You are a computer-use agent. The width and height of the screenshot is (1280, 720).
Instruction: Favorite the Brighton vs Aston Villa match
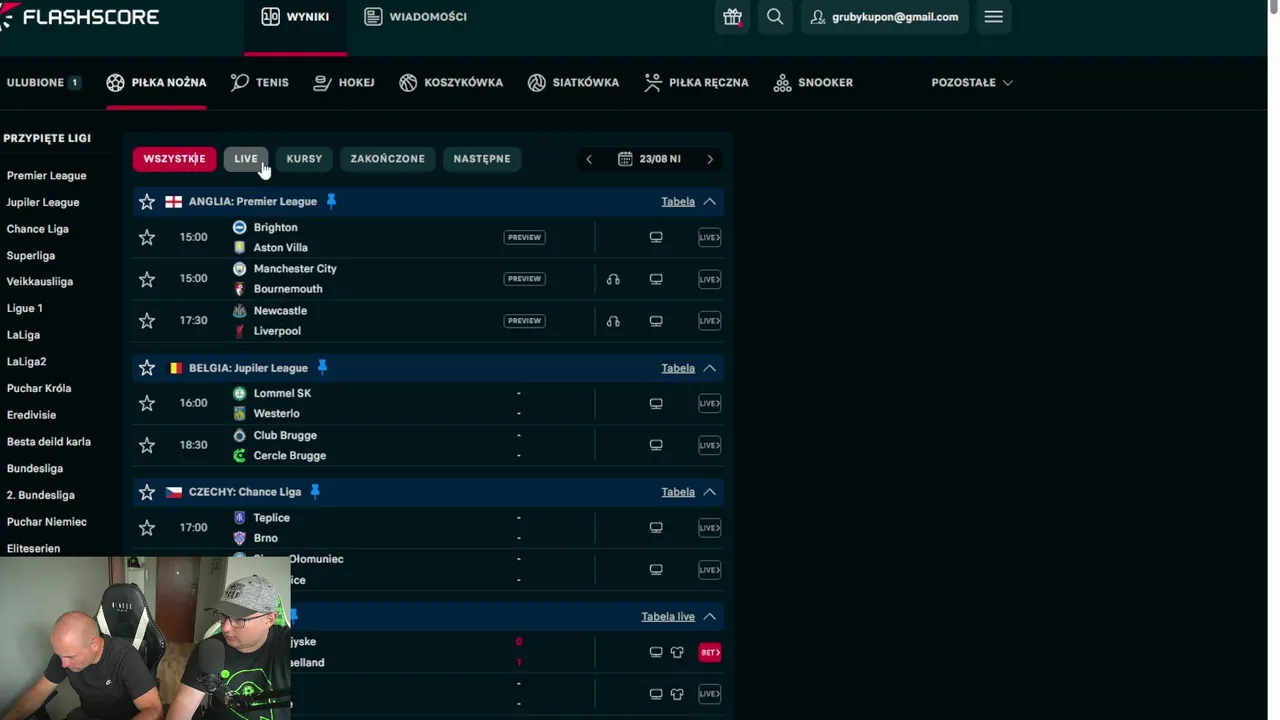click(x=147, y=237)
